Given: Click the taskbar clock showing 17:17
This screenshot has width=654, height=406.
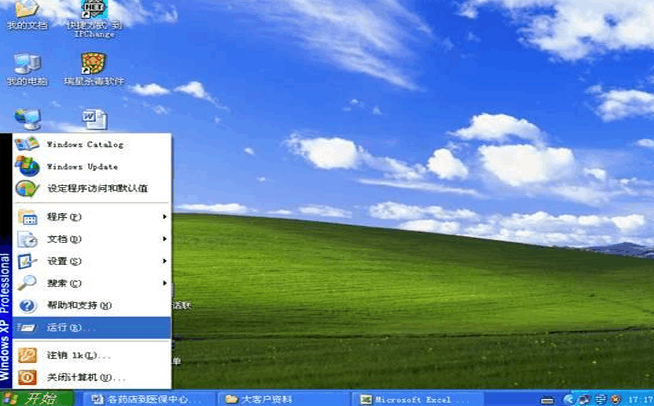Looking at the screenshot, I should pyautogui.click(x=641, y=400).
